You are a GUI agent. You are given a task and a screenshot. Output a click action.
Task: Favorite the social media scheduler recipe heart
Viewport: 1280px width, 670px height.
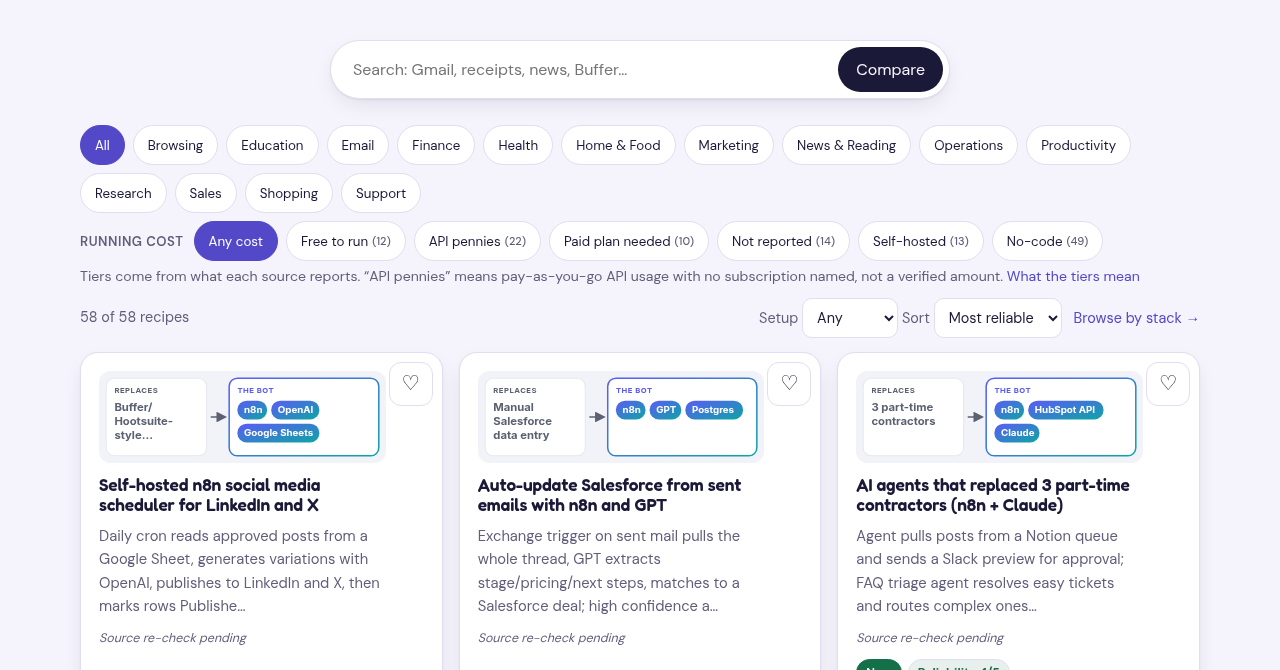[x=411, y=384]
